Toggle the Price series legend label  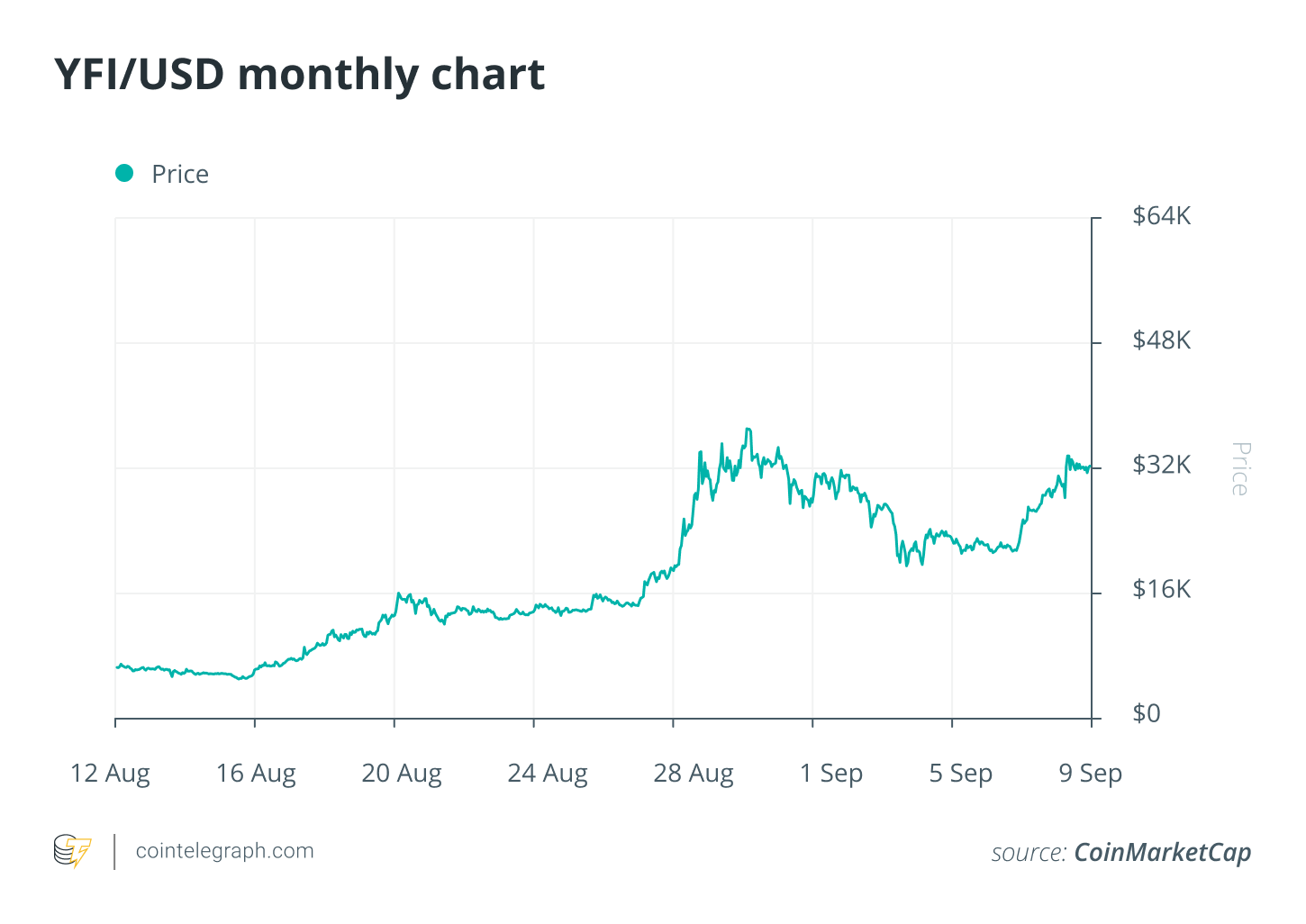point(180,174)
